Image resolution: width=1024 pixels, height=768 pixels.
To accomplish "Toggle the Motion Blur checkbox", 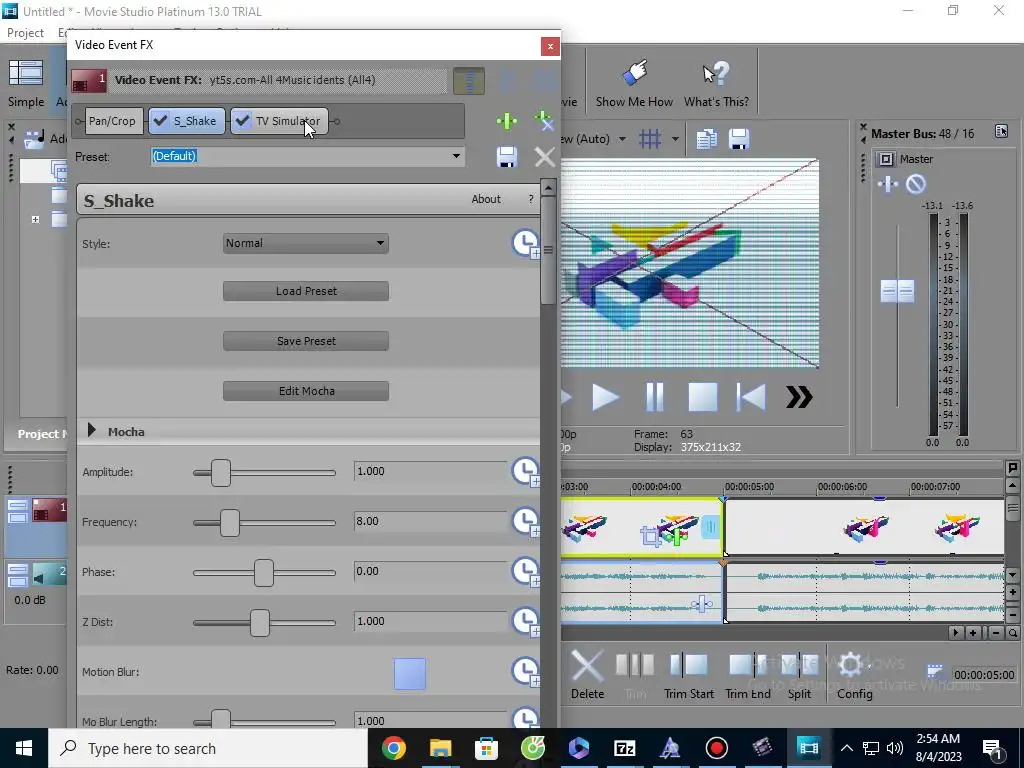I will point(410,674).
